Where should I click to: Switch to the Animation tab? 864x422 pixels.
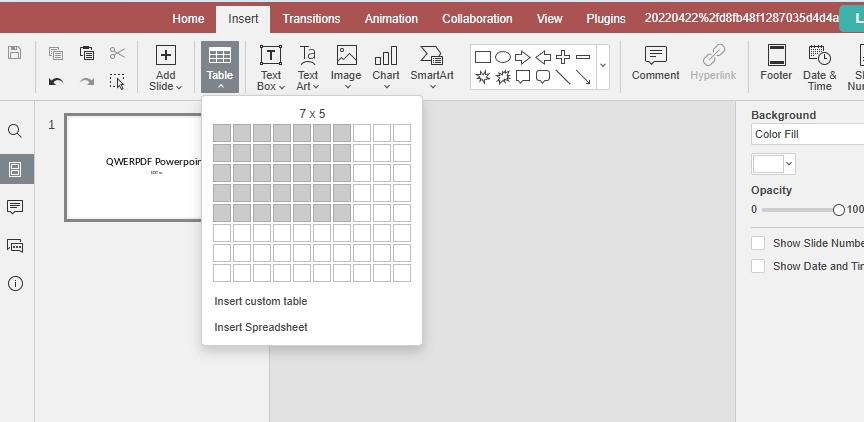coord(391,19)
